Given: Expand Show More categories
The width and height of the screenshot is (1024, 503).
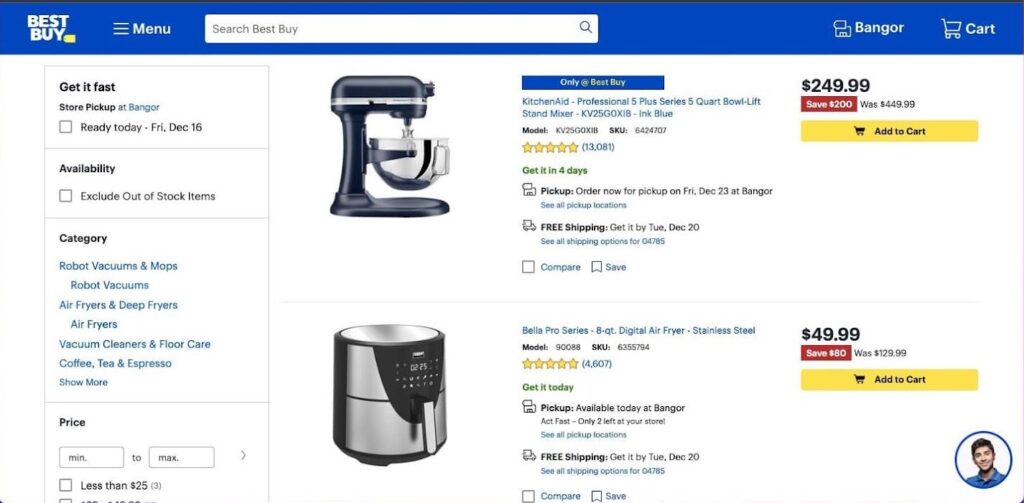Looking at the screenshot, I should pos(84,382).
